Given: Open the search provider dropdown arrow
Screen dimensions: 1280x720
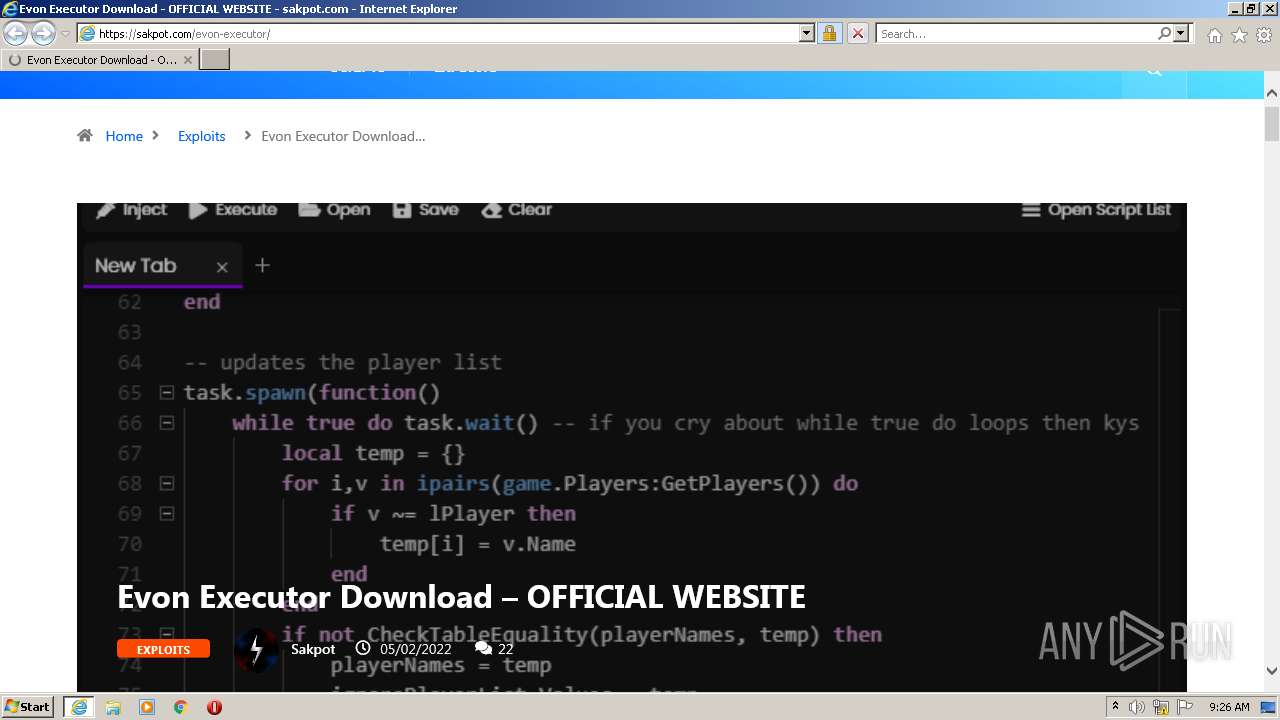Looking at the screenshot, I should tap(1182, 33).
